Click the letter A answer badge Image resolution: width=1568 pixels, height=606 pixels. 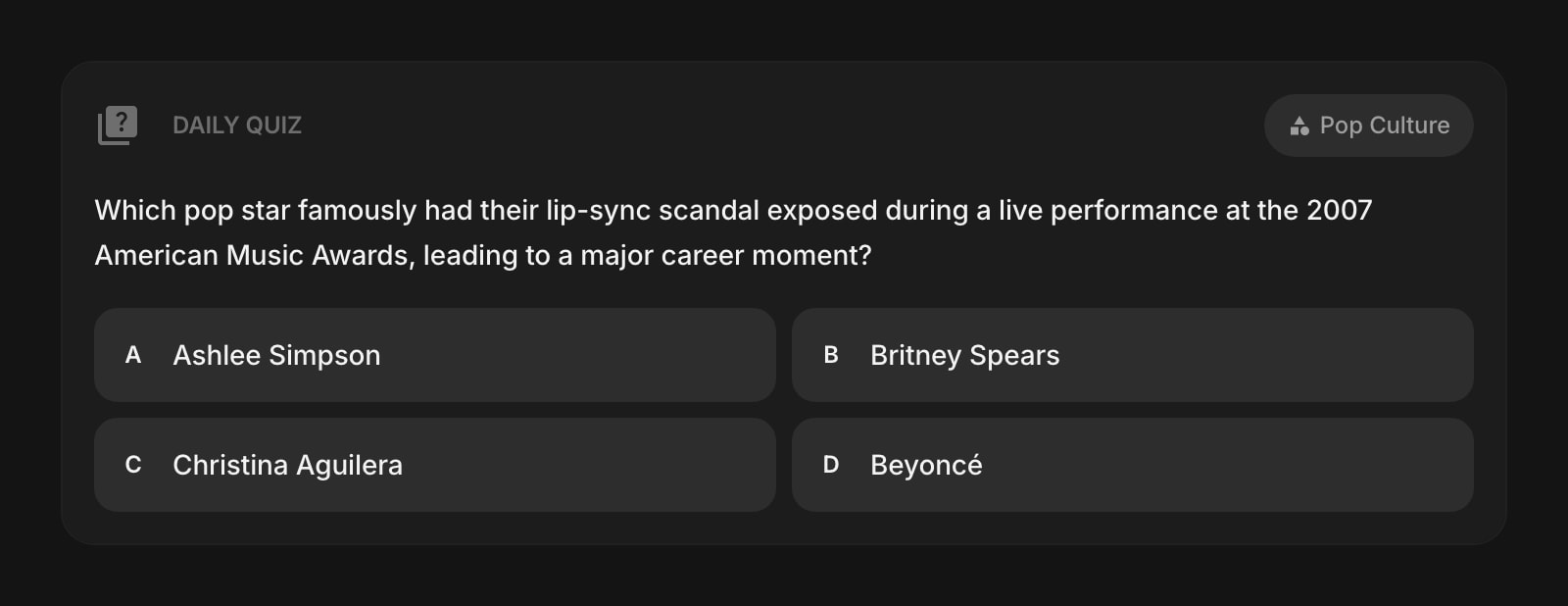(x=133, y=355)
